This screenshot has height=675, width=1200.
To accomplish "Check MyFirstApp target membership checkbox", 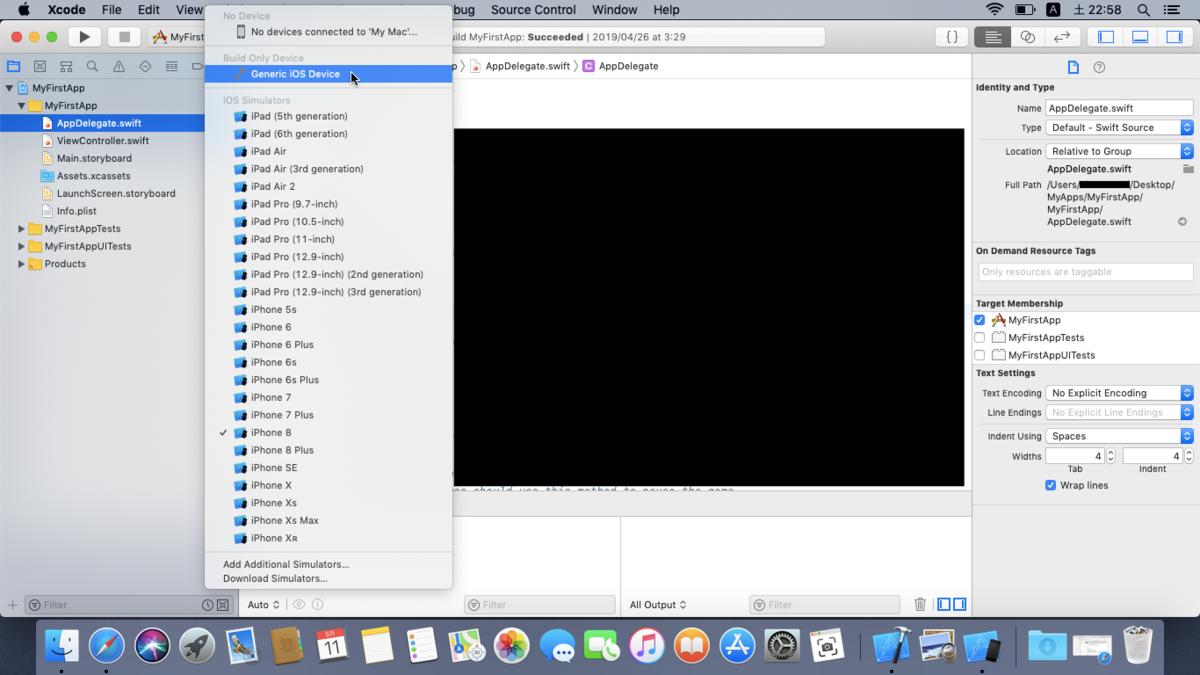I will pyautogui.click(x=980, y=320).
